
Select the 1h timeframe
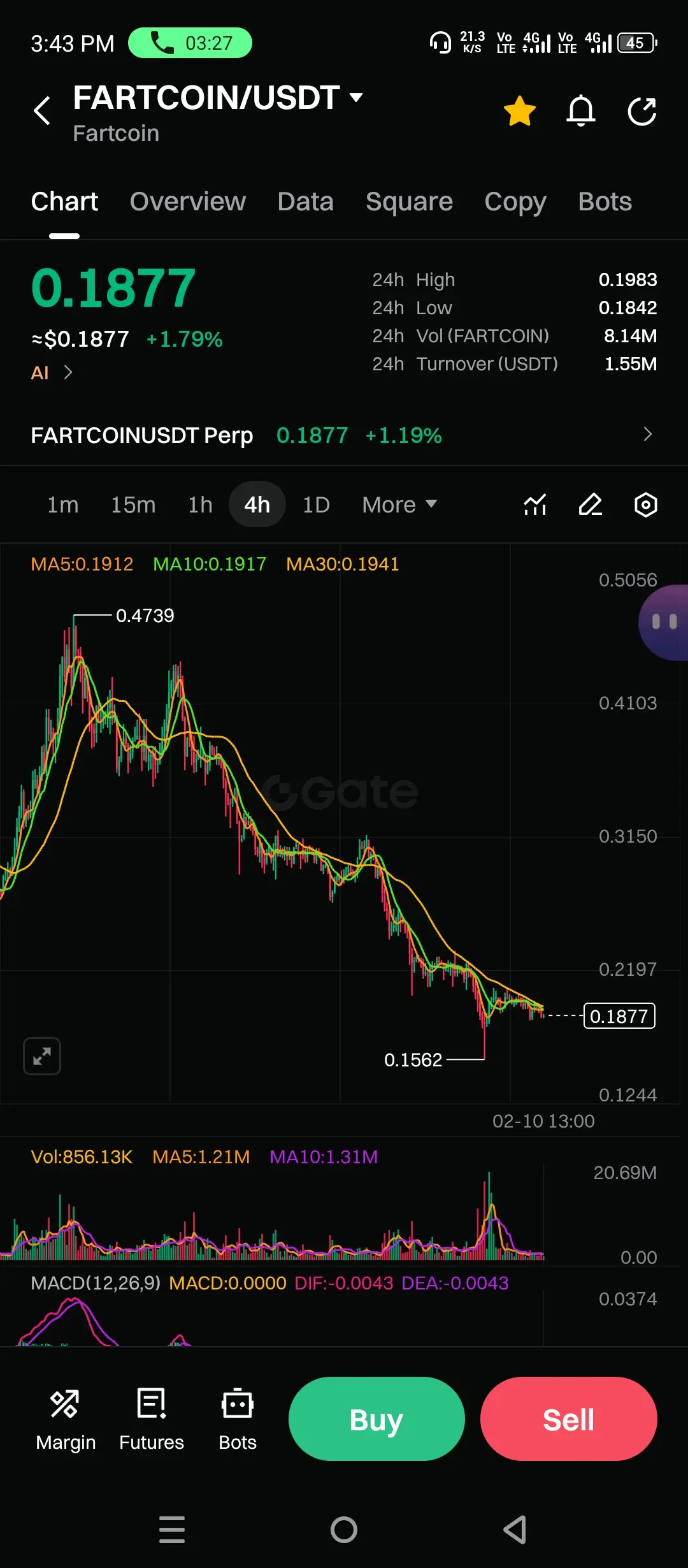click(200, 505)
